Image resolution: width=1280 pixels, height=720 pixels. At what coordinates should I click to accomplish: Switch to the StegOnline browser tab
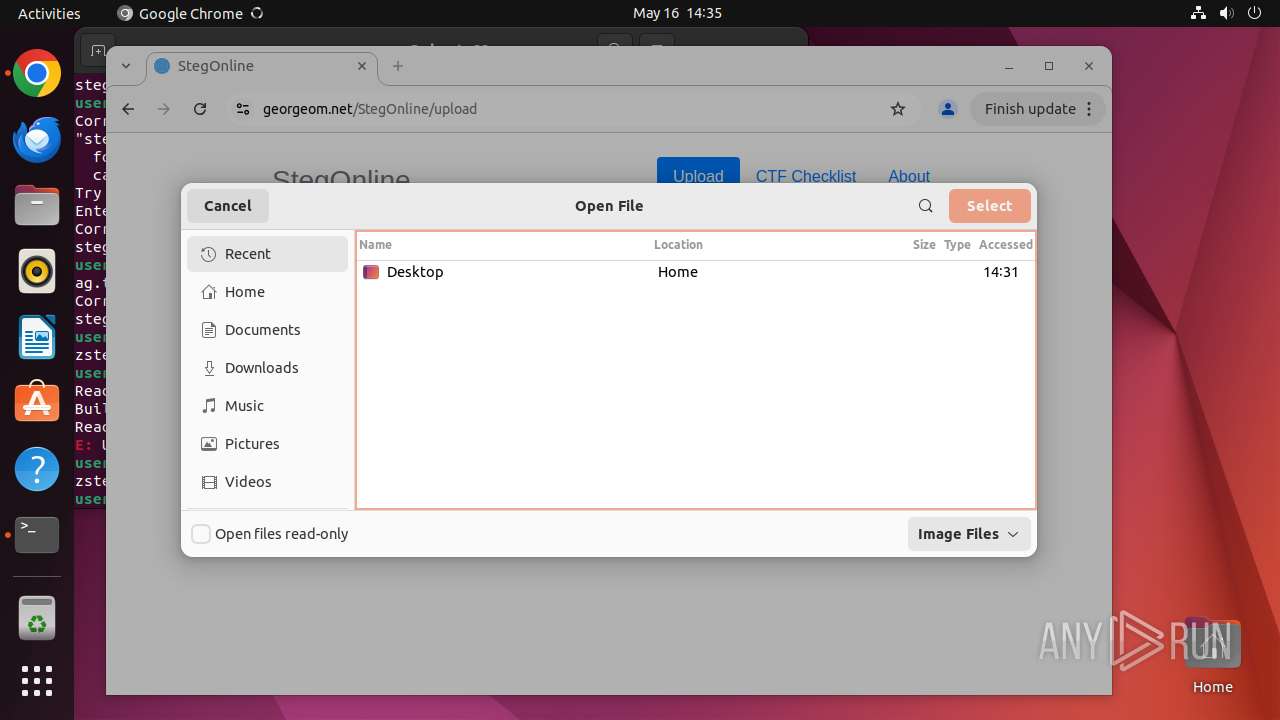(x=262, y=66)
